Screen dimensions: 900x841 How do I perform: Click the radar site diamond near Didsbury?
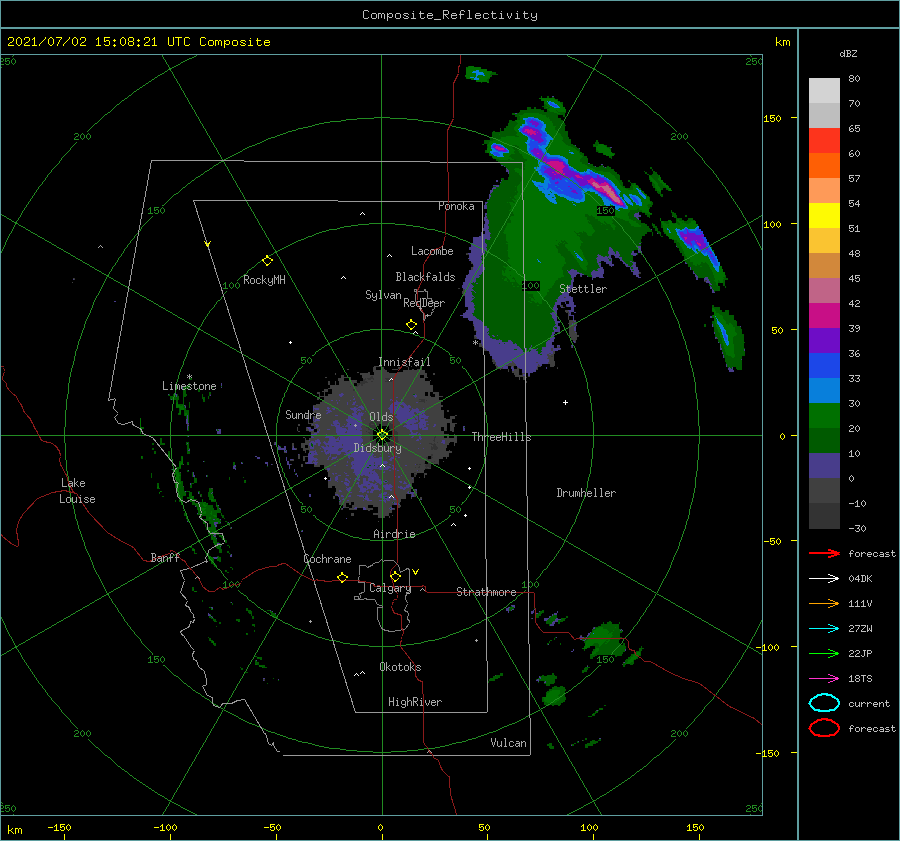(x=382, y=435)
